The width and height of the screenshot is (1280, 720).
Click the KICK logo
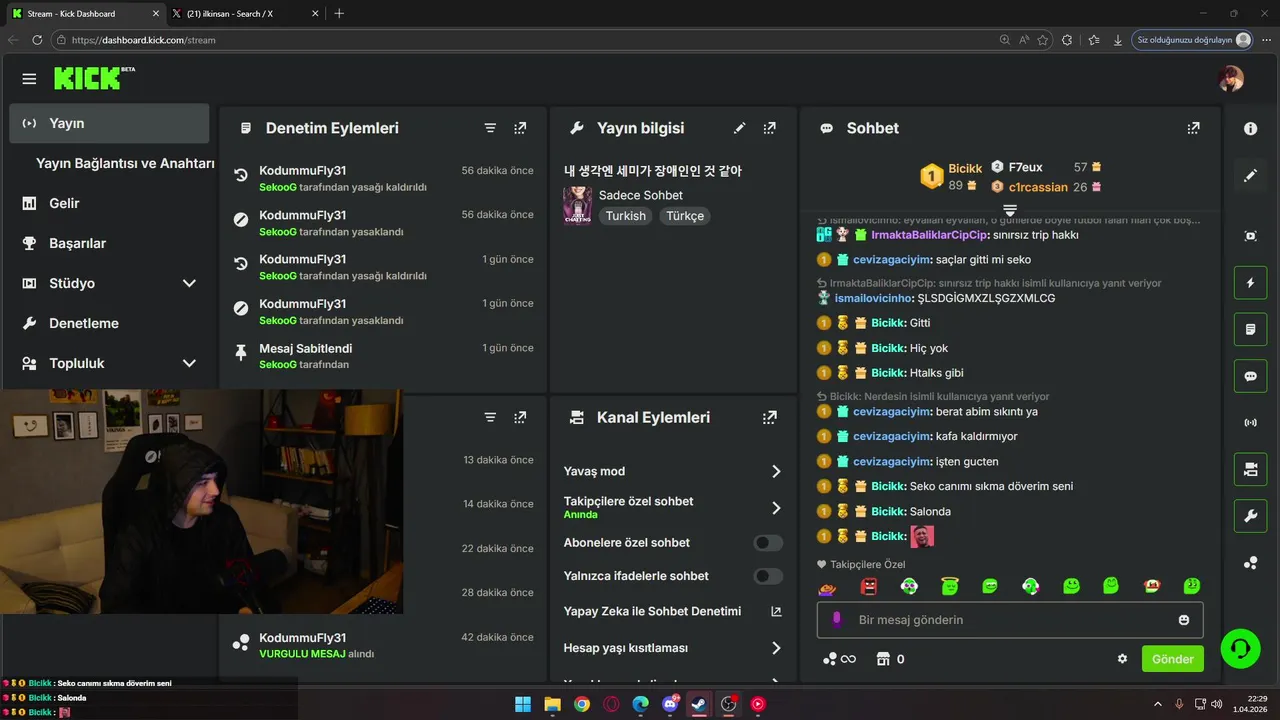[x=94, y=78]
